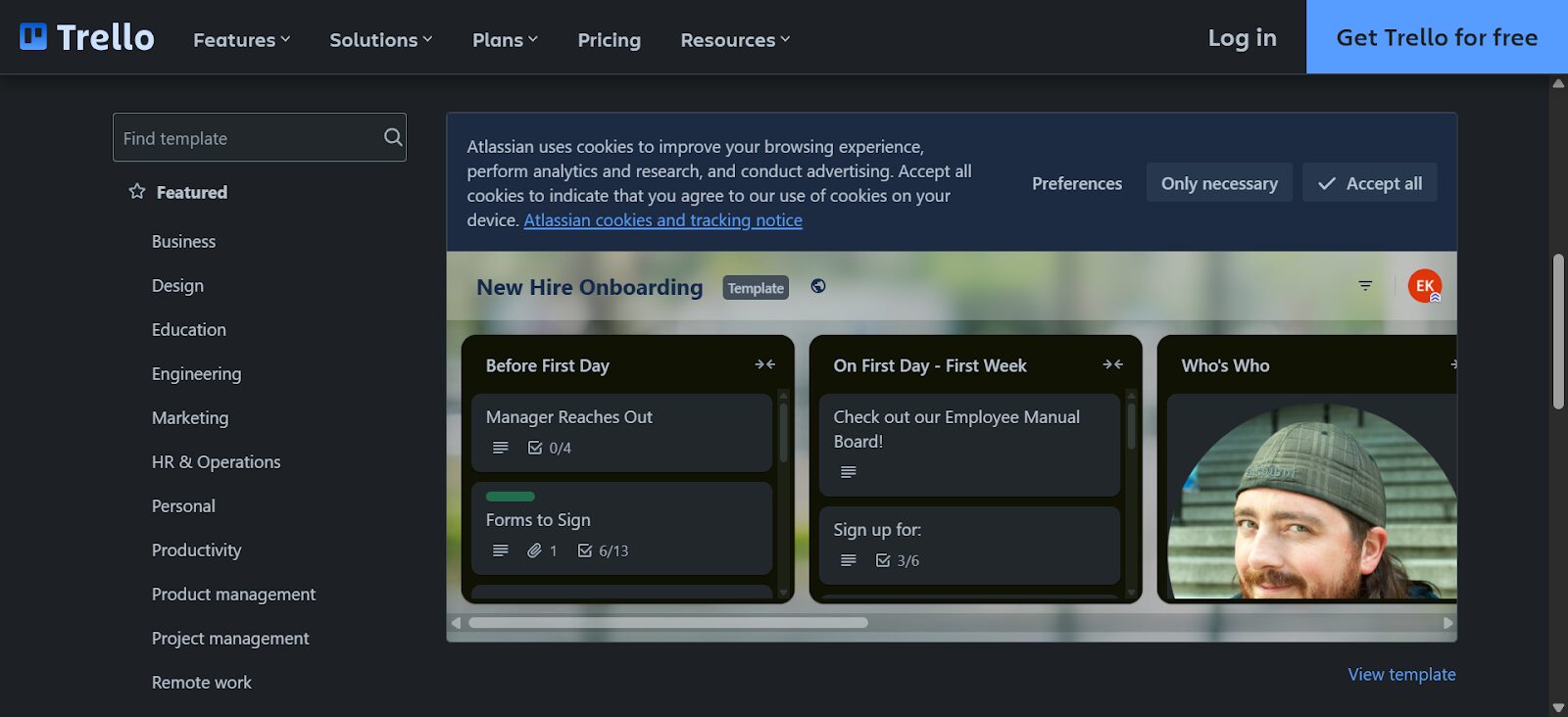Click the page scrollbar down arrow
1568x717 pixels.
[1558, 707]
